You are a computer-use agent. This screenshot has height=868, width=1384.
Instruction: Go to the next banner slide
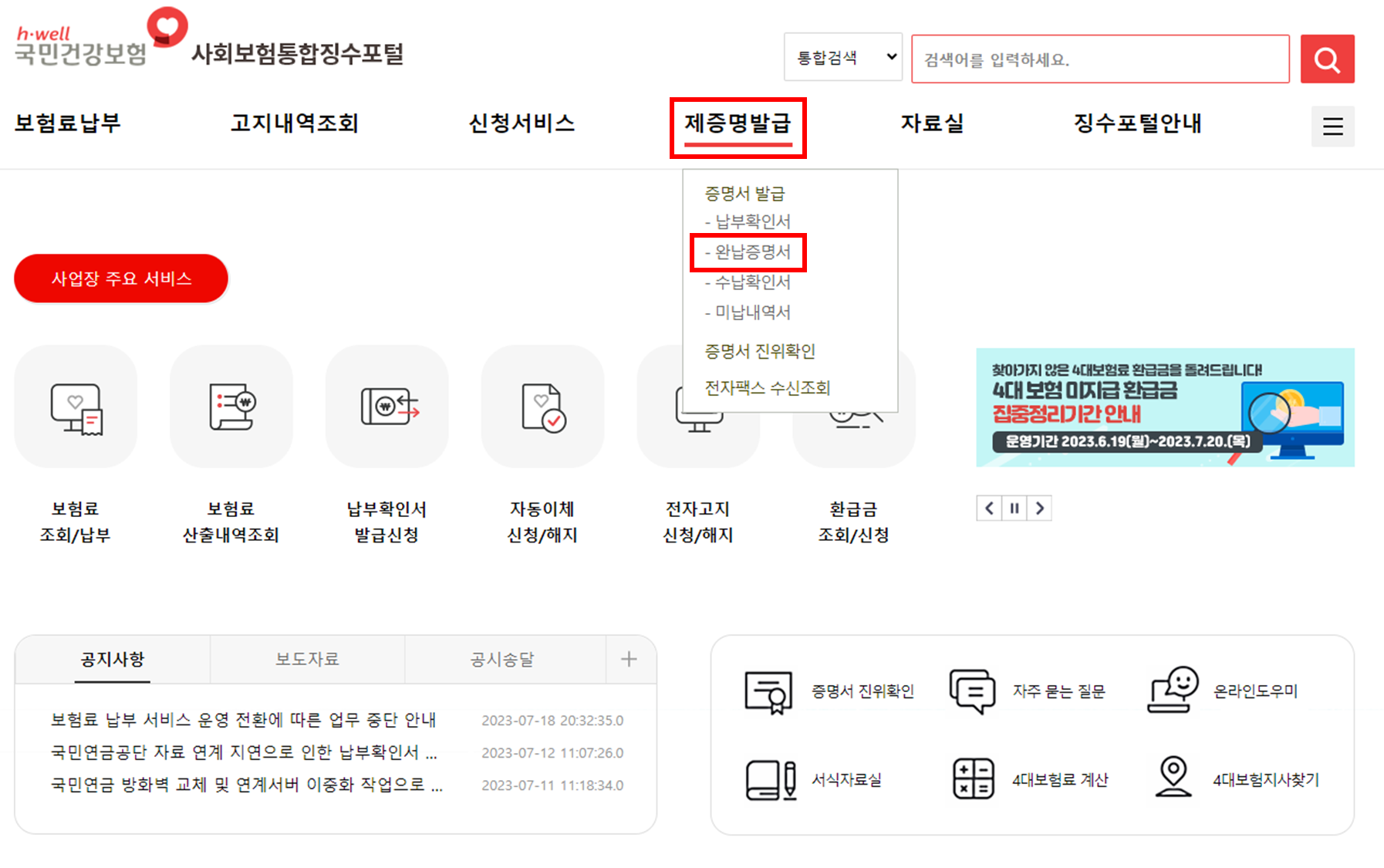coord(1040,508)
